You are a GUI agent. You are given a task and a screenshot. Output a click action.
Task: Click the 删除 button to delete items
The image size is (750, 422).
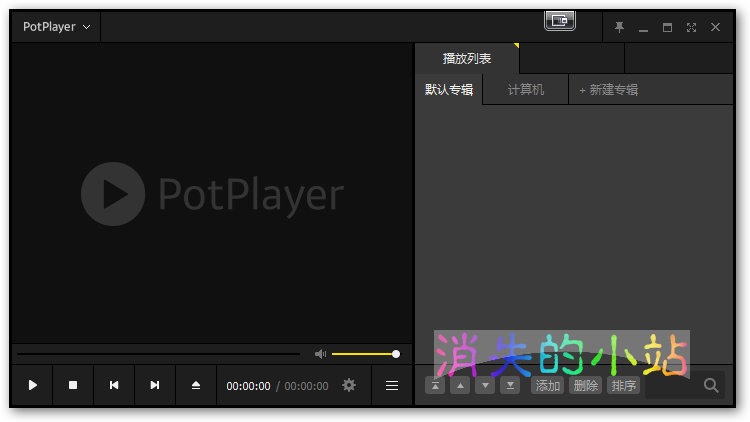[585, 385]
